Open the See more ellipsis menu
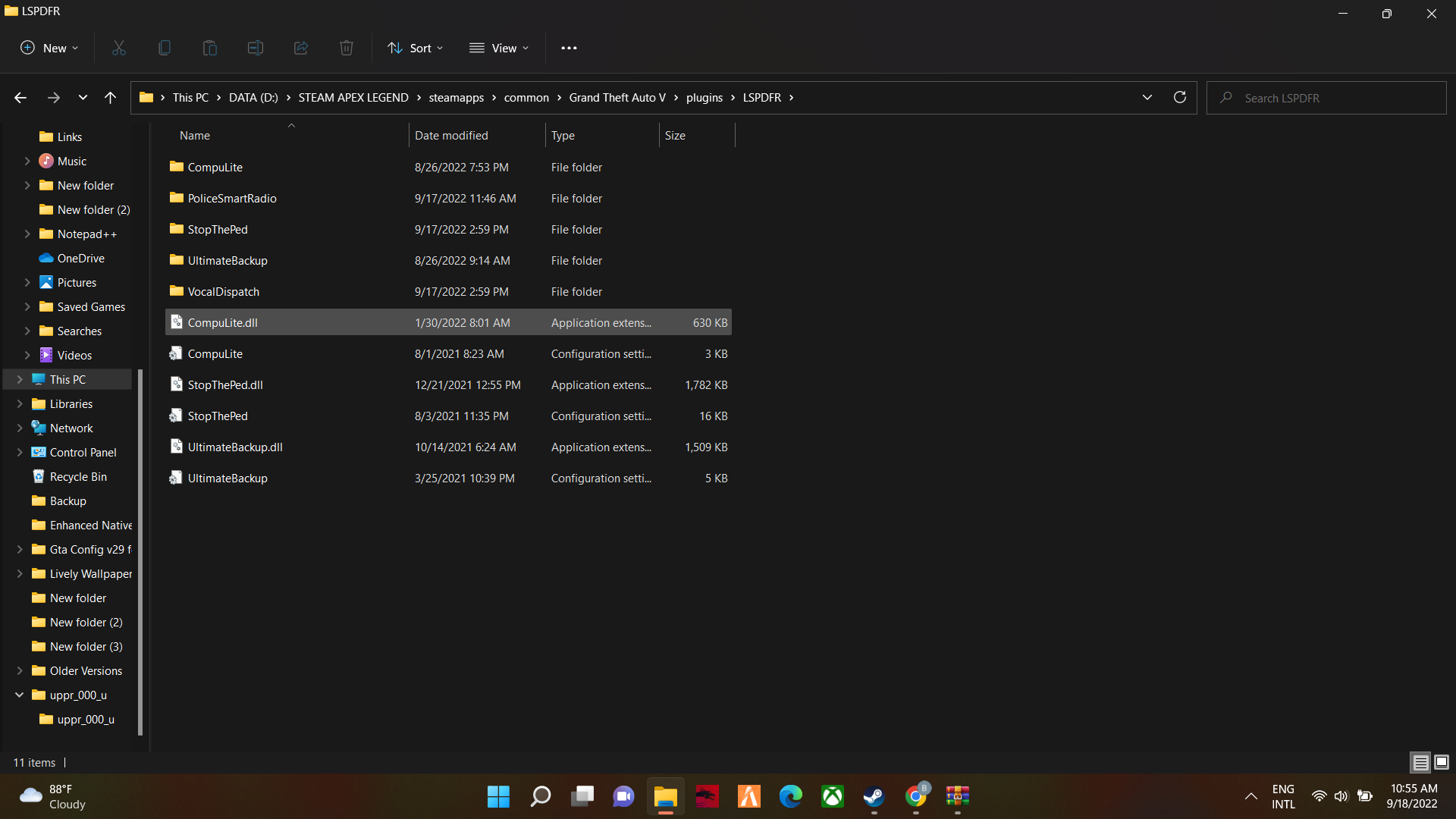Screen dimensions: 1456x819 pyautogui.click(x=569, y=48)
